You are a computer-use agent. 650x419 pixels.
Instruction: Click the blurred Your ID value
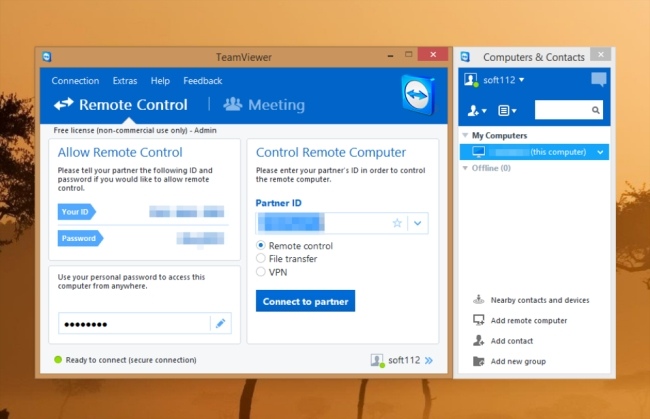tap(187, 212)
